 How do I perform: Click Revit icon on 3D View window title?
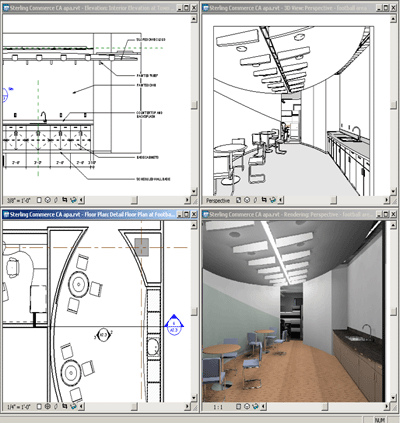click(206, 8)
